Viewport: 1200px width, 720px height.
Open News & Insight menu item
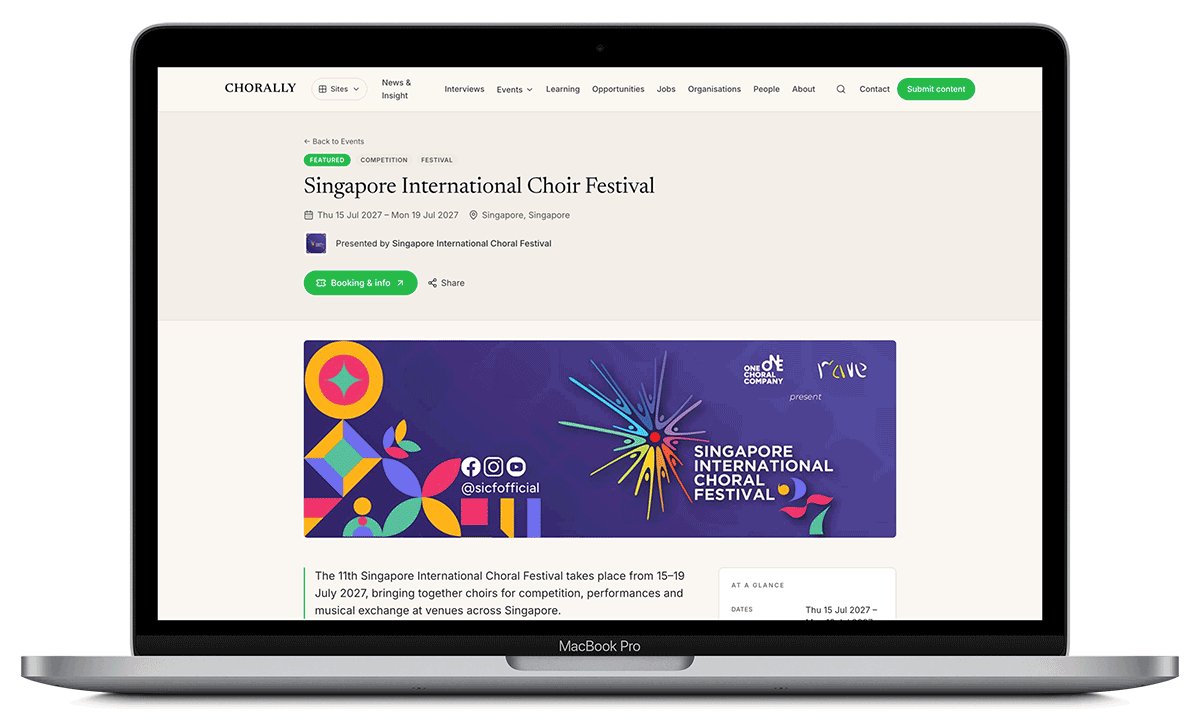click(x=396, y=89)
